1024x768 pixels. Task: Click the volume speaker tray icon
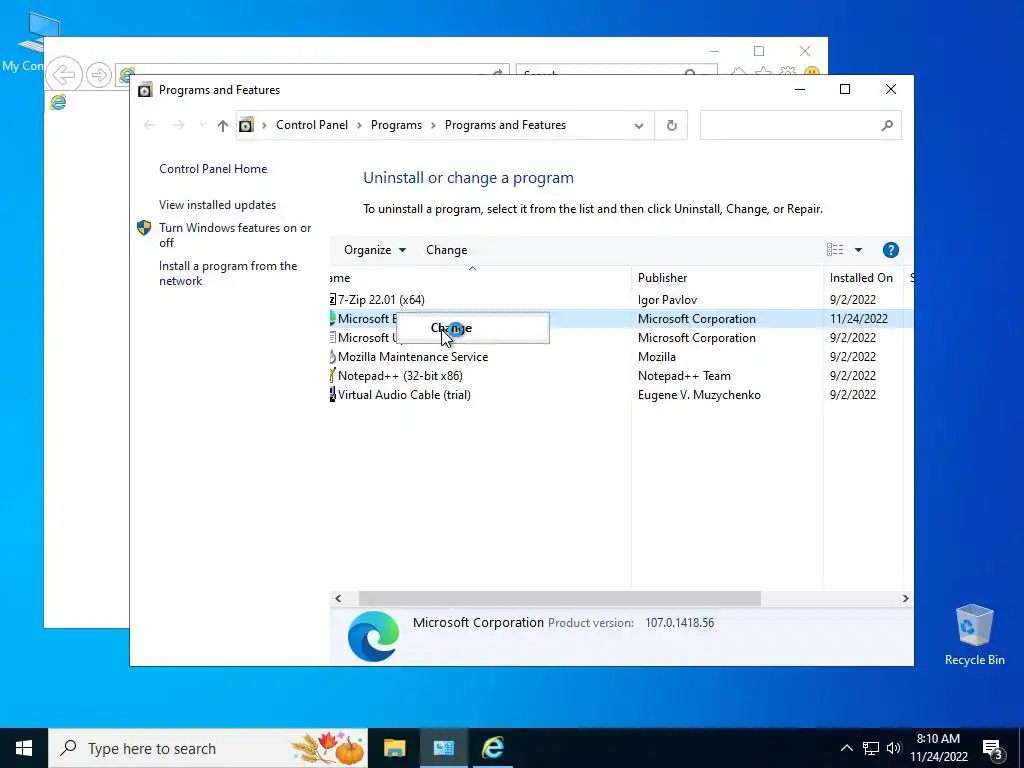[894, 748]
